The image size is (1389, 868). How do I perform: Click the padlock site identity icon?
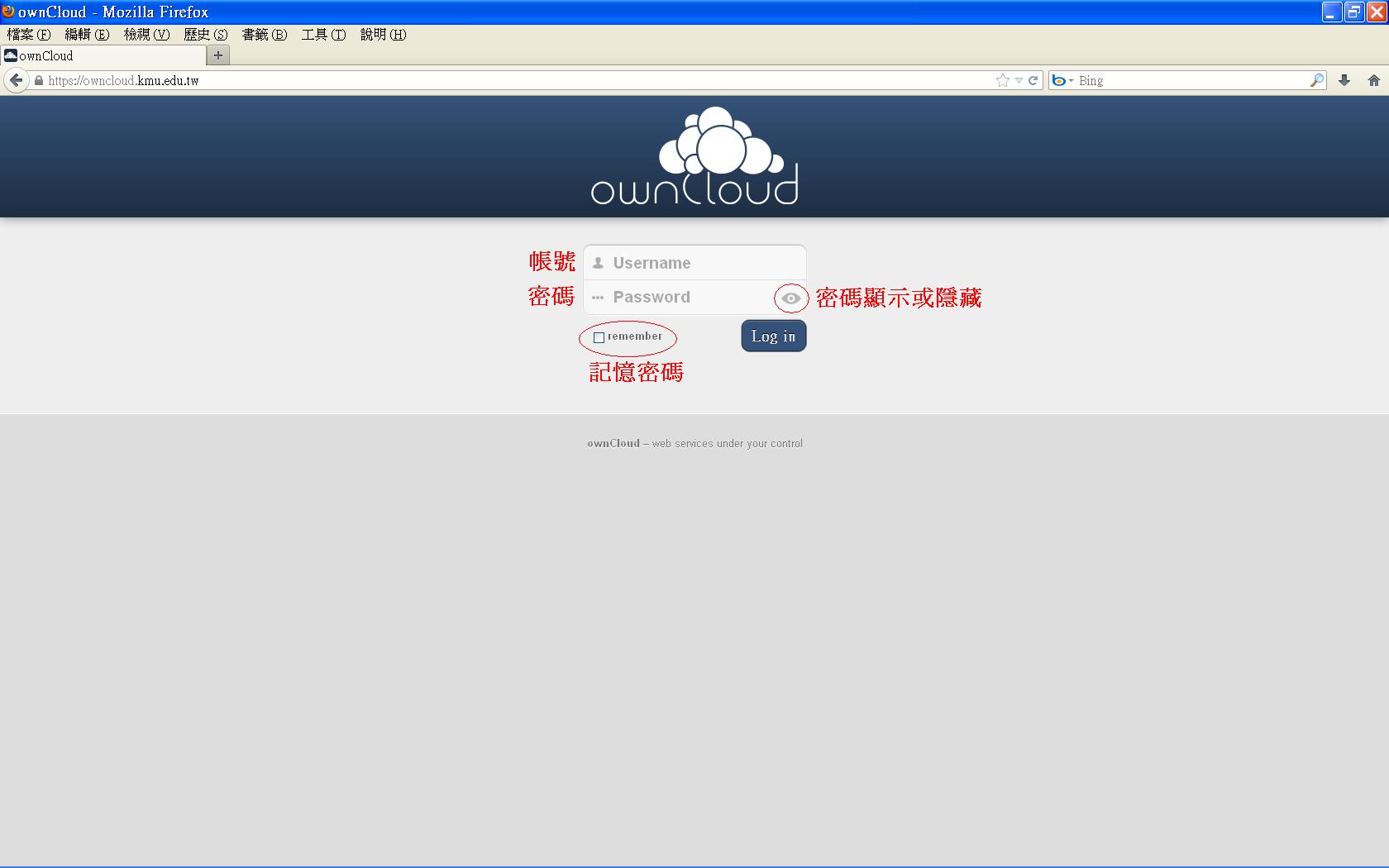(38, 81)
